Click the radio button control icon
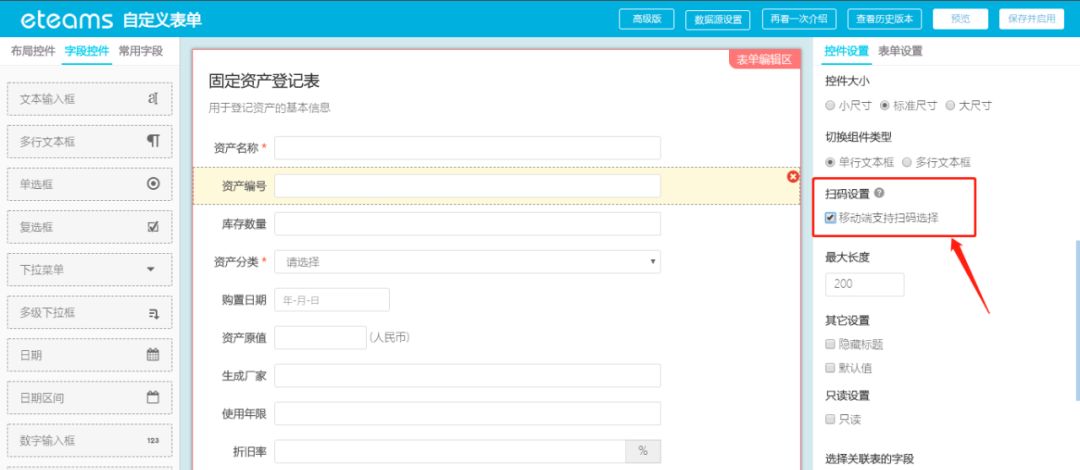Viewport: 1080px width, 470px height. click(153, 184)
